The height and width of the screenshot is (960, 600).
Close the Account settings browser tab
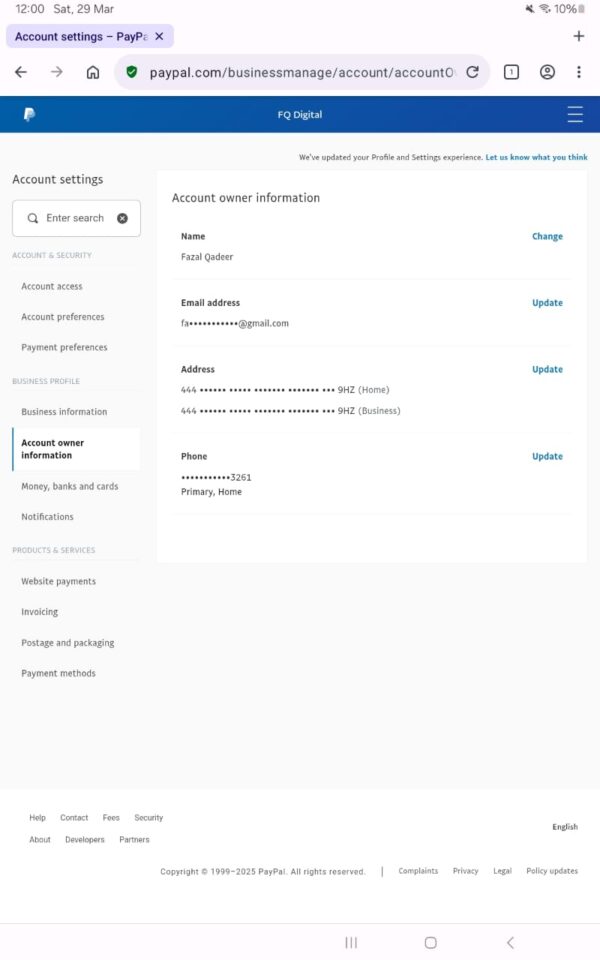159,37
